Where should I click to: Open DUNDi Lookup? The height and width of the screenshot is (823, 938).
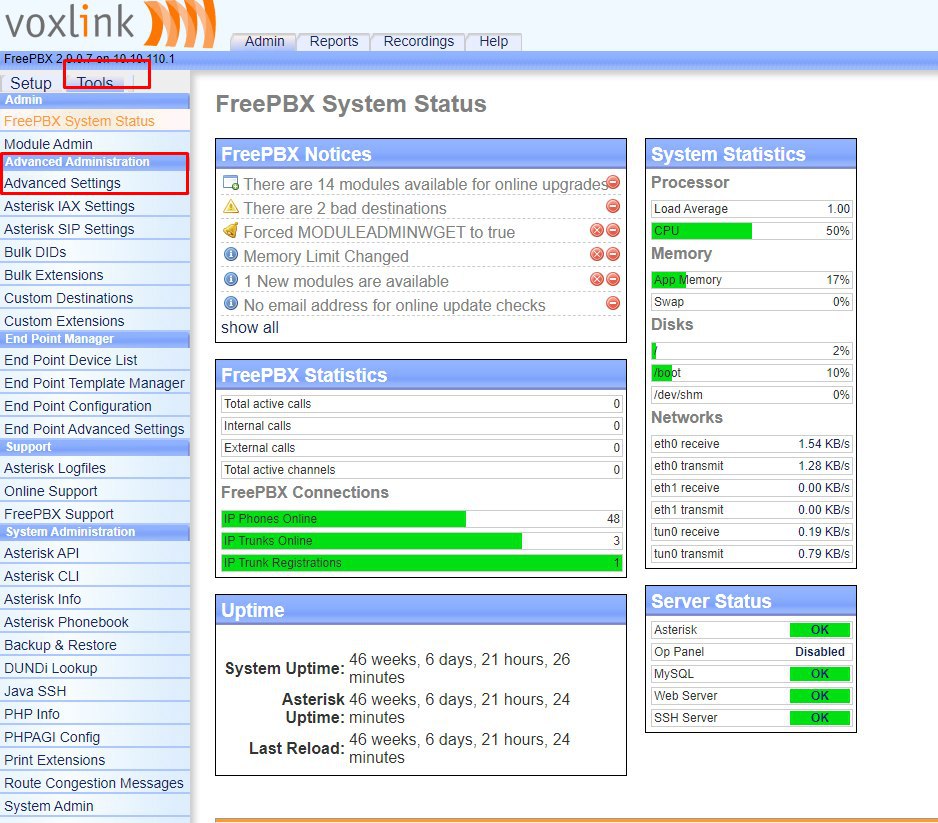click(x=95, y=668)
